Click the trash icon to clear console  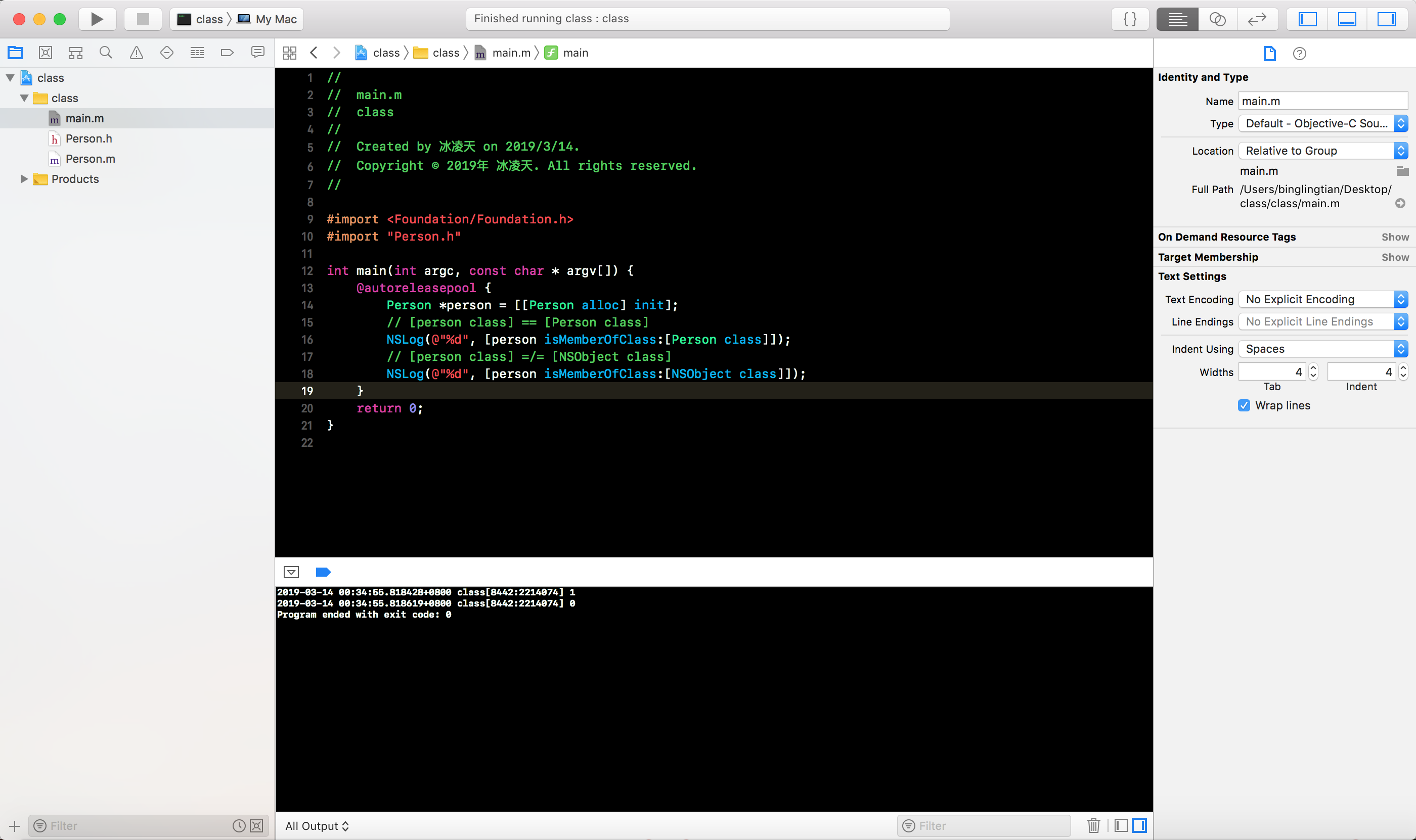[x=1093, y=825]
